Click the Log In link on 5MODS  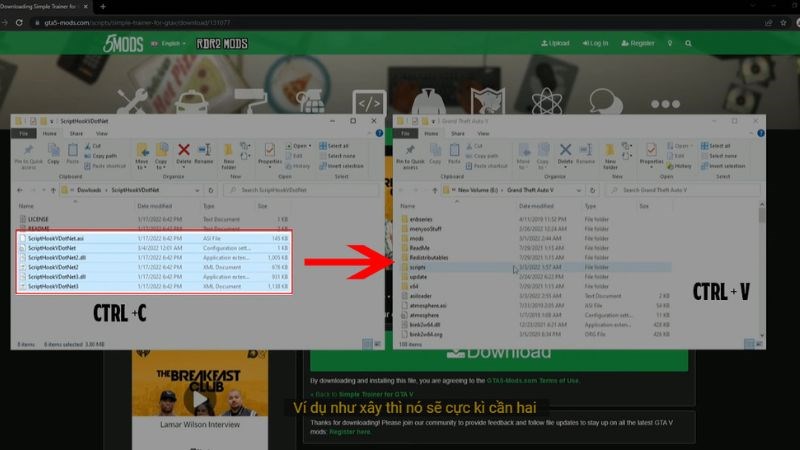point(595,43)
